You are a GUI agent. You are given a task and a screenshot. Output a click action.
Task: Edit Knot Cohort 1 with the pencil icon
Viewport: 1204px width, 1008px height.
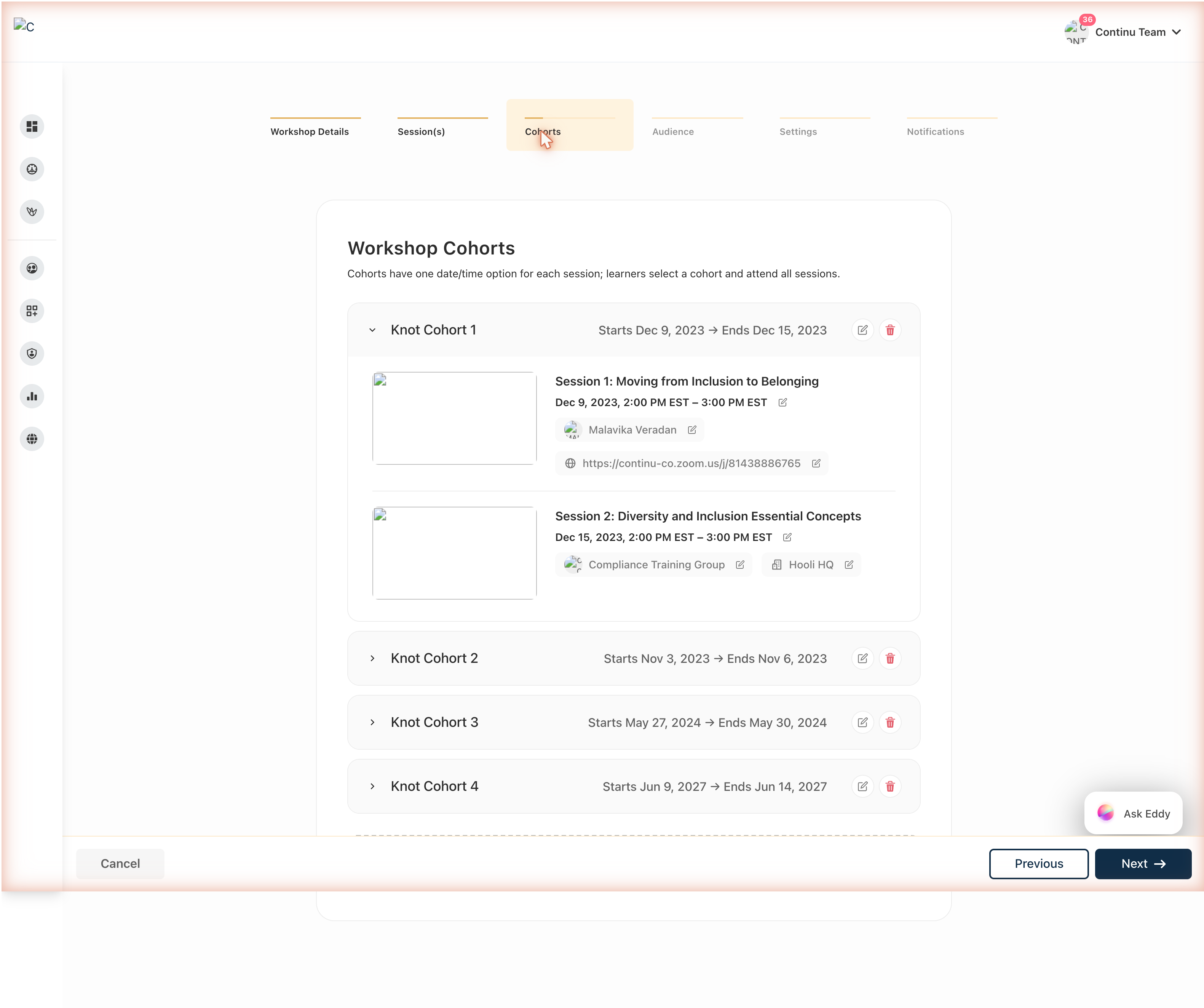point(862,330)
